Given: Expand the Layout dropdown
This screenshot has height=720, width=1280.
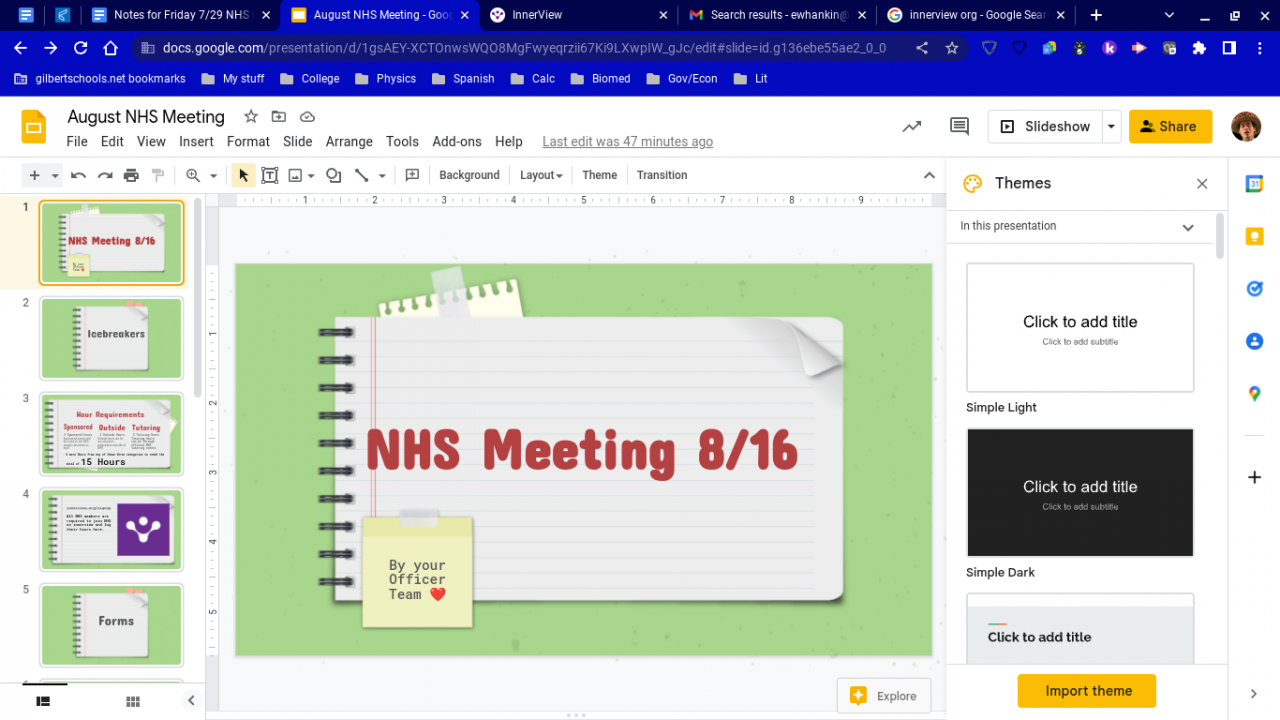Looking at the screenshot, I should click(541, 175).
